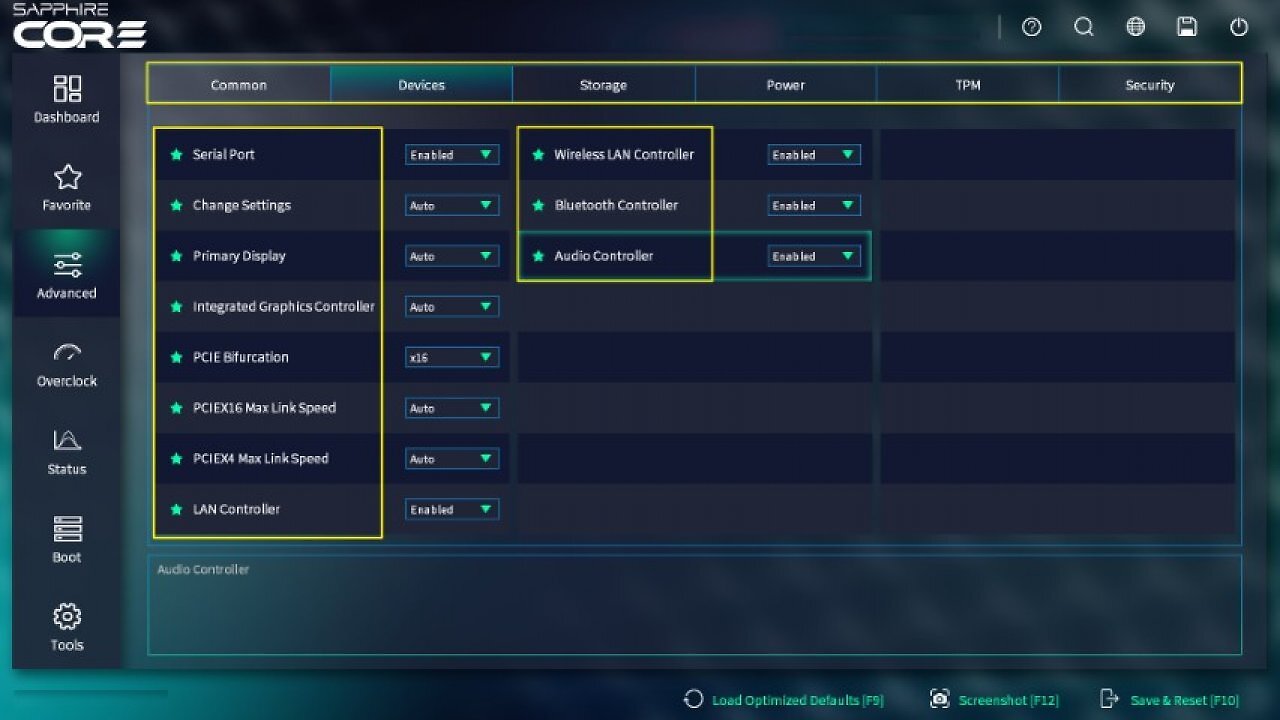The width and height of the screenshot is (1280, 720).
Task: Toggle favorite star for Audio Controller
Action: [538, 256]
